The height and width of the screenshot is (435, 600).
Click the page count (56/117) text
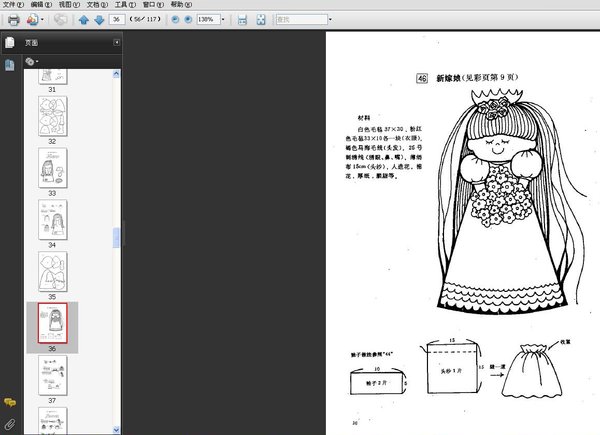point(145,19)
